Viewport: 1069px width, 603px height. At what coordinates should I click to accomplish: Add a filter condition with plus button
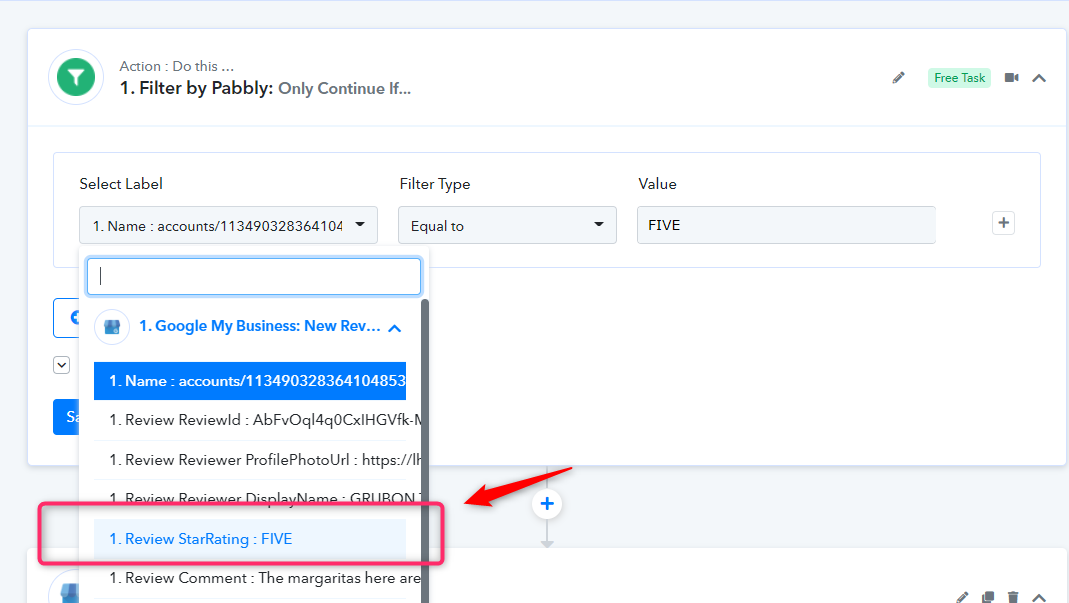tap(1004, 223)
